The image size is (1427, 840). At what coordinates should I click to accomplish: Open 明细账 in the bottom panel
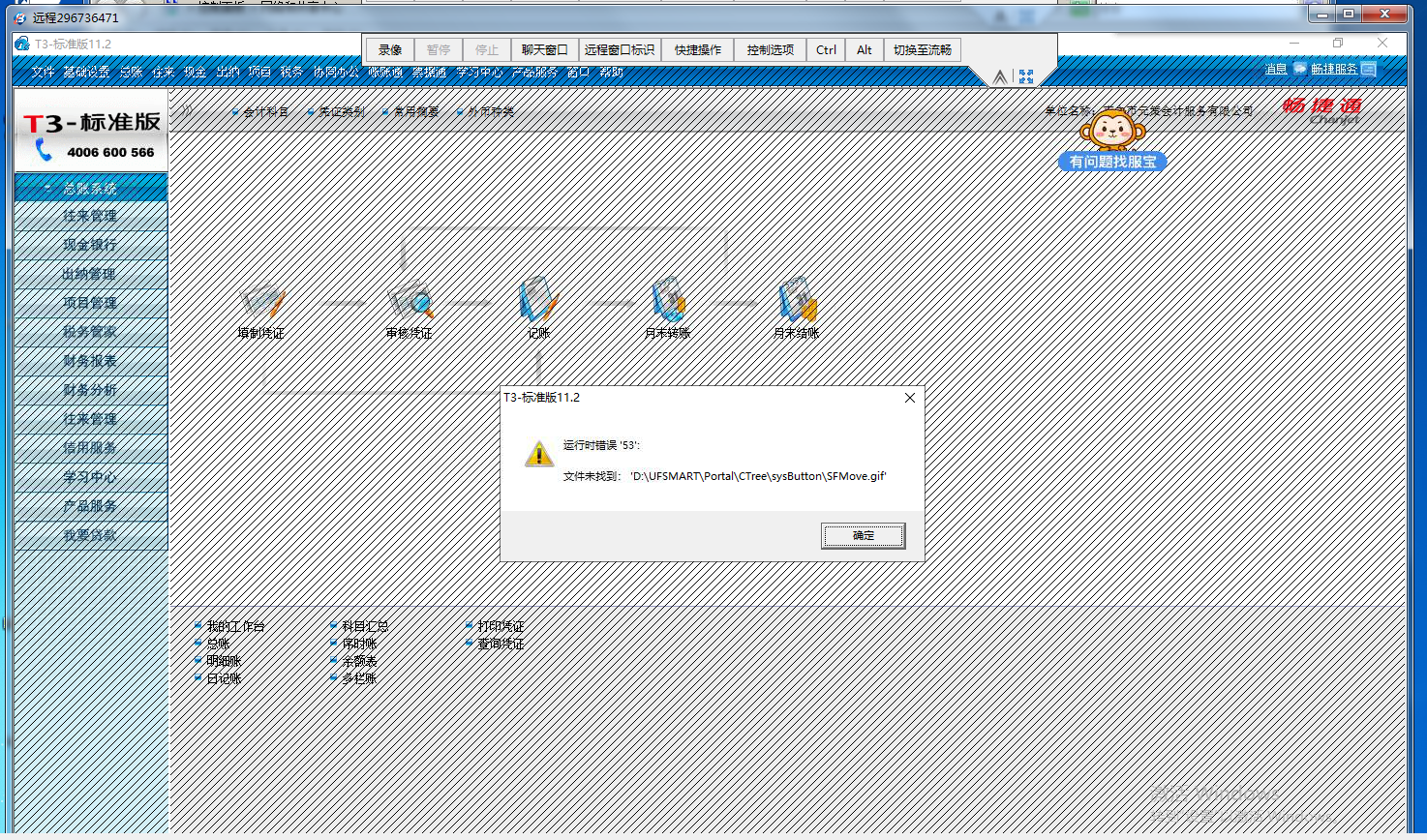coord(224,661)
